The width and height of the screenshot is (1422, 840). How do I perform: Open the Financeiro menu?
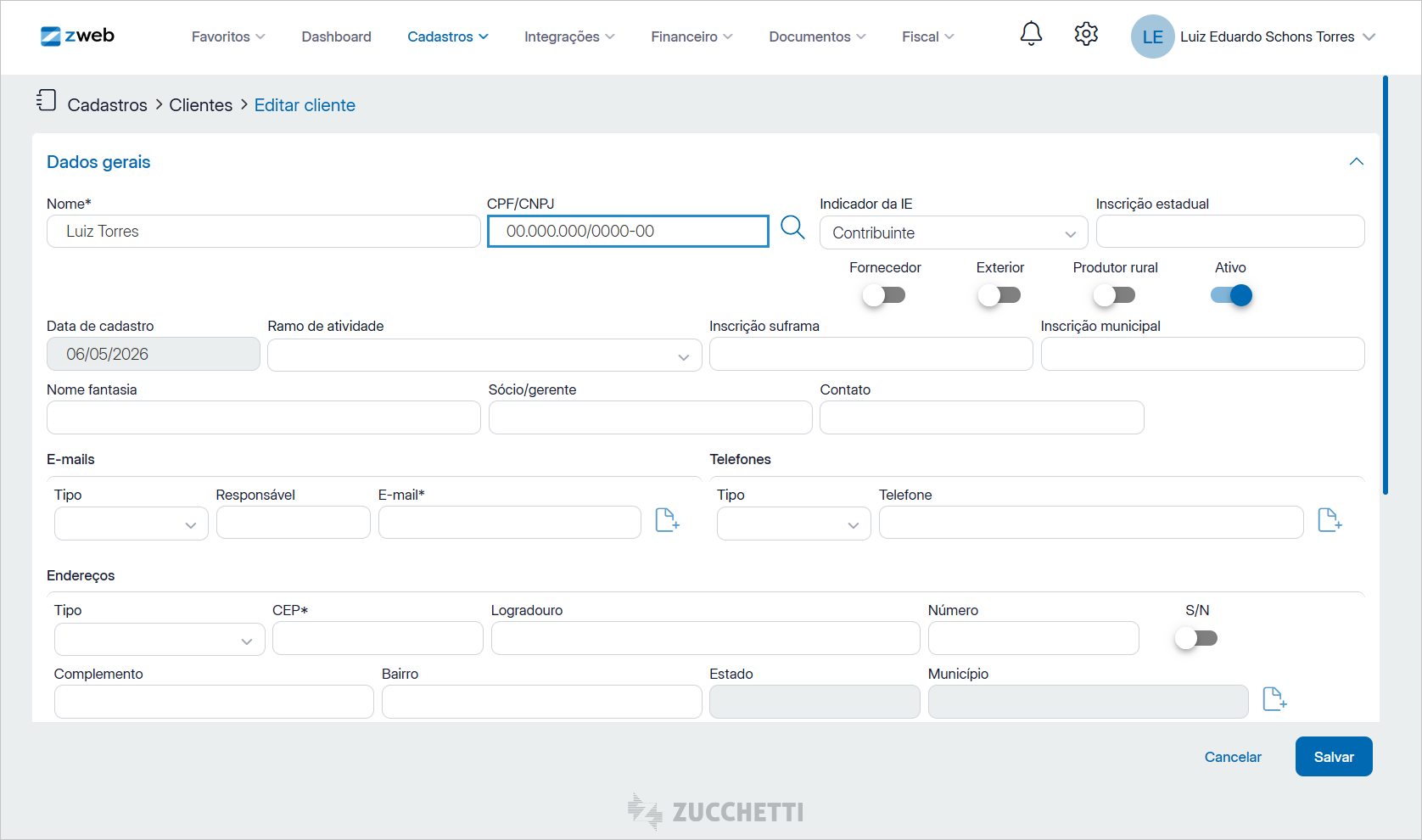coord(691,36)
